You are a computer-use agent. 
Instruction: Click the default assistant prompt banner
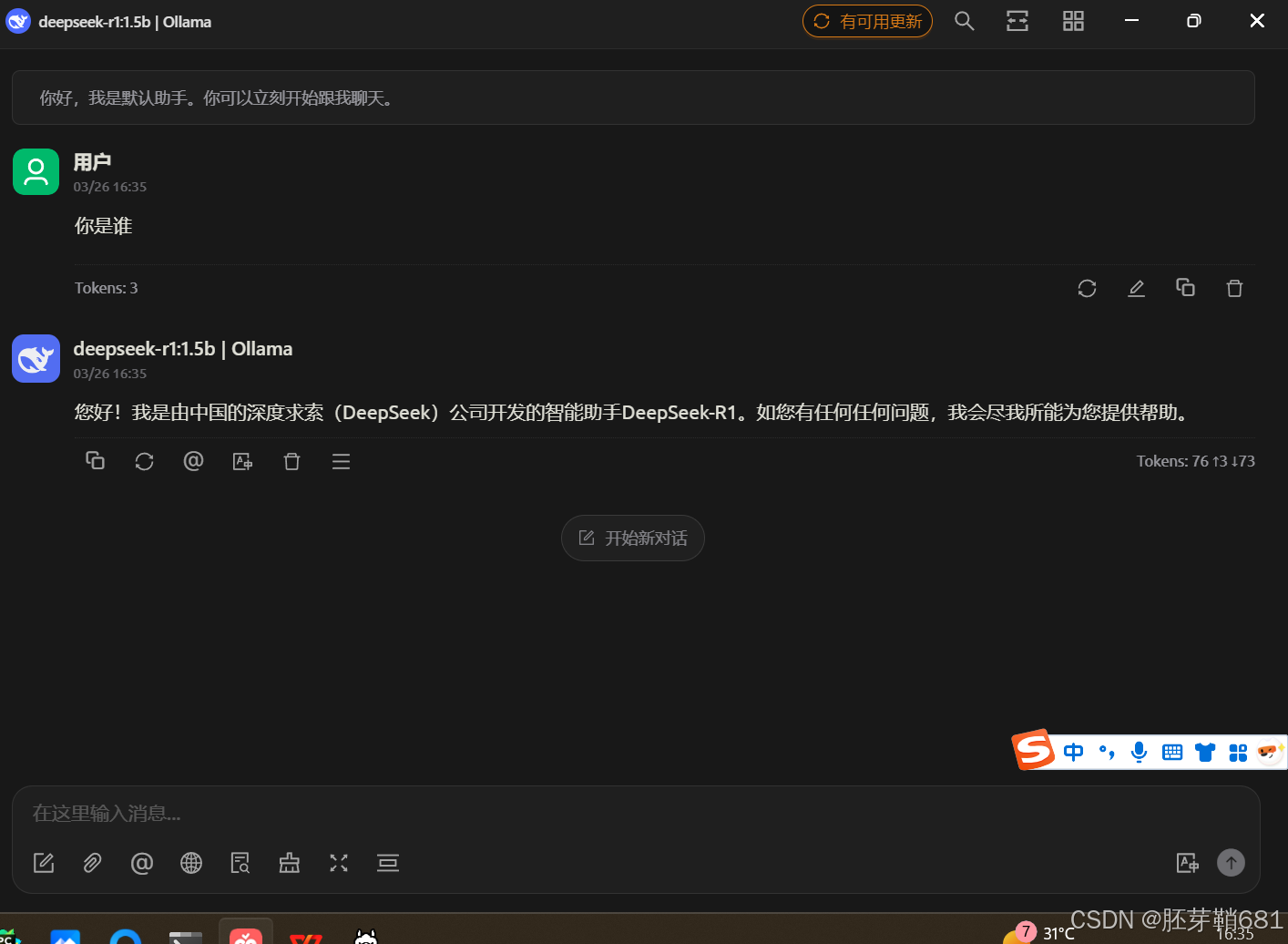coord(633,97)
